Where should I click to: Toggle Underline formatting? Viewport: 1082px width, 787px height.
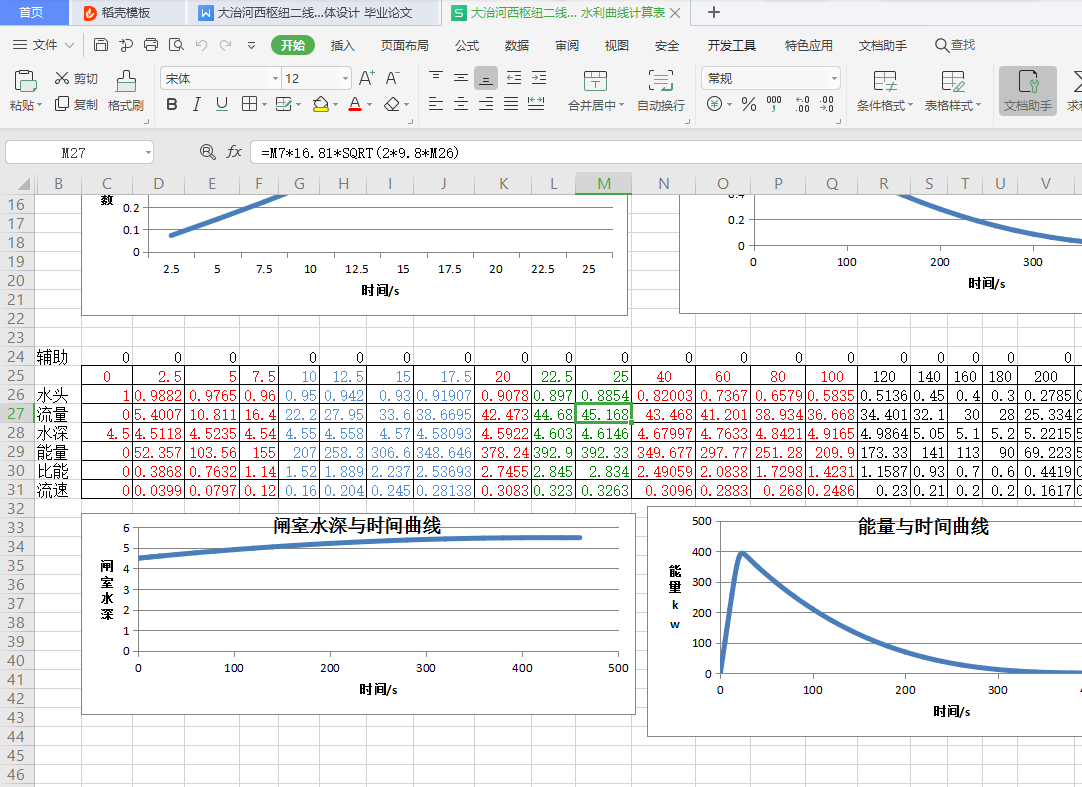pos(222,104)
